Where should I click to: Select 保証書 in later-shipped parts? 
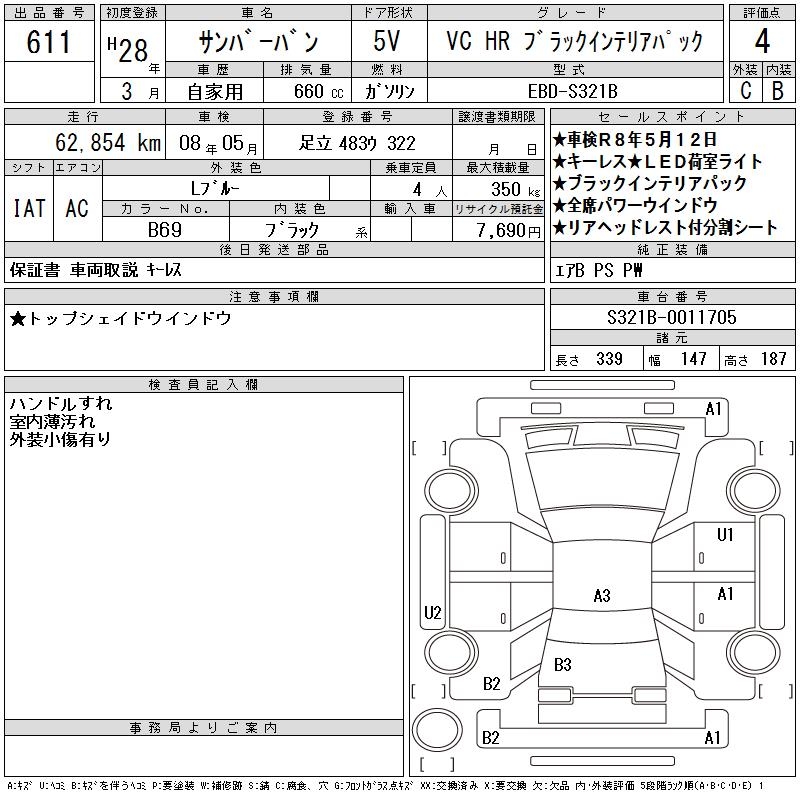coord(34,270)
